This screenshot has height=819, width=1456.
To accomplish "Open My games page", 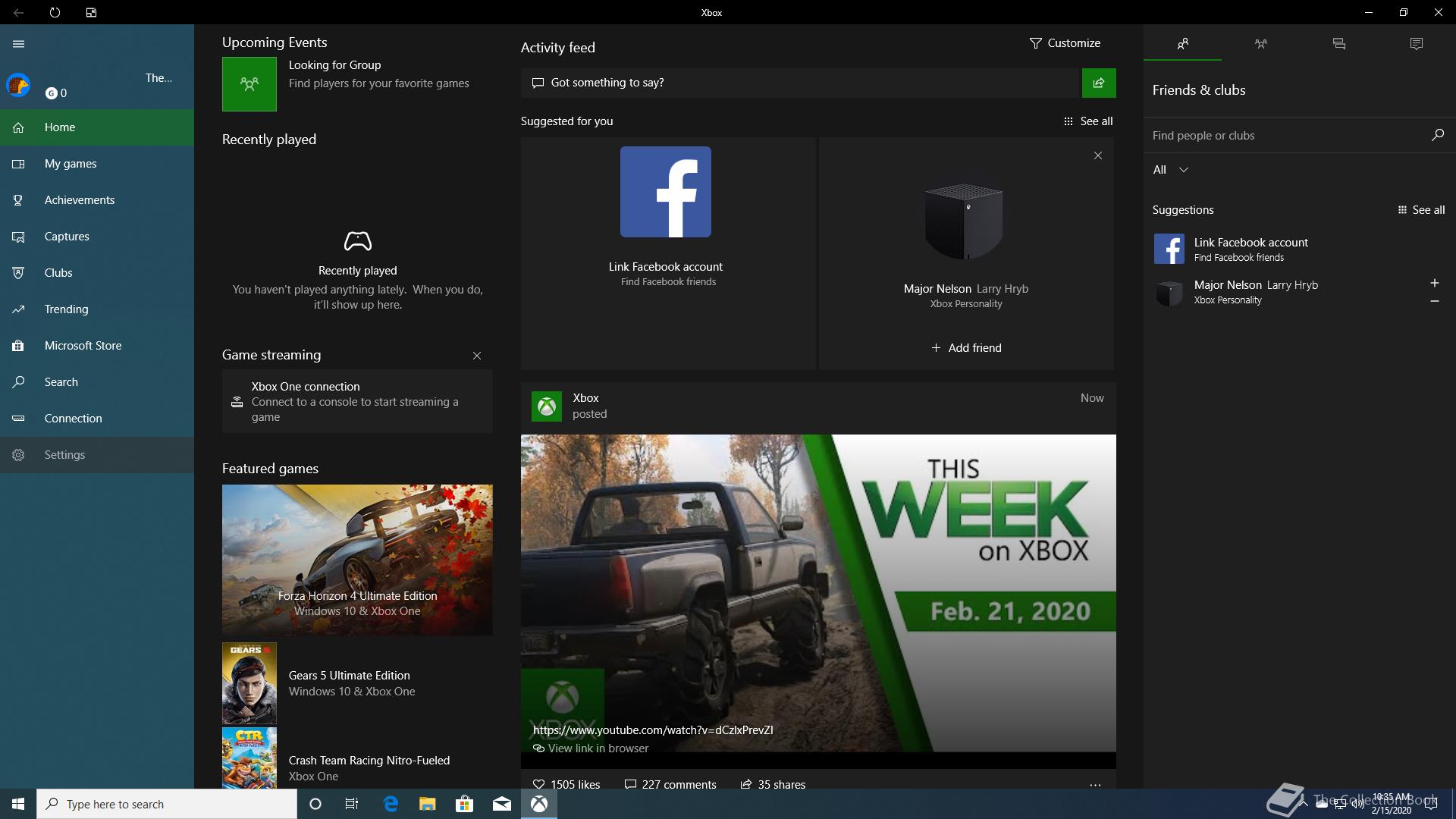I will point(97,164).
